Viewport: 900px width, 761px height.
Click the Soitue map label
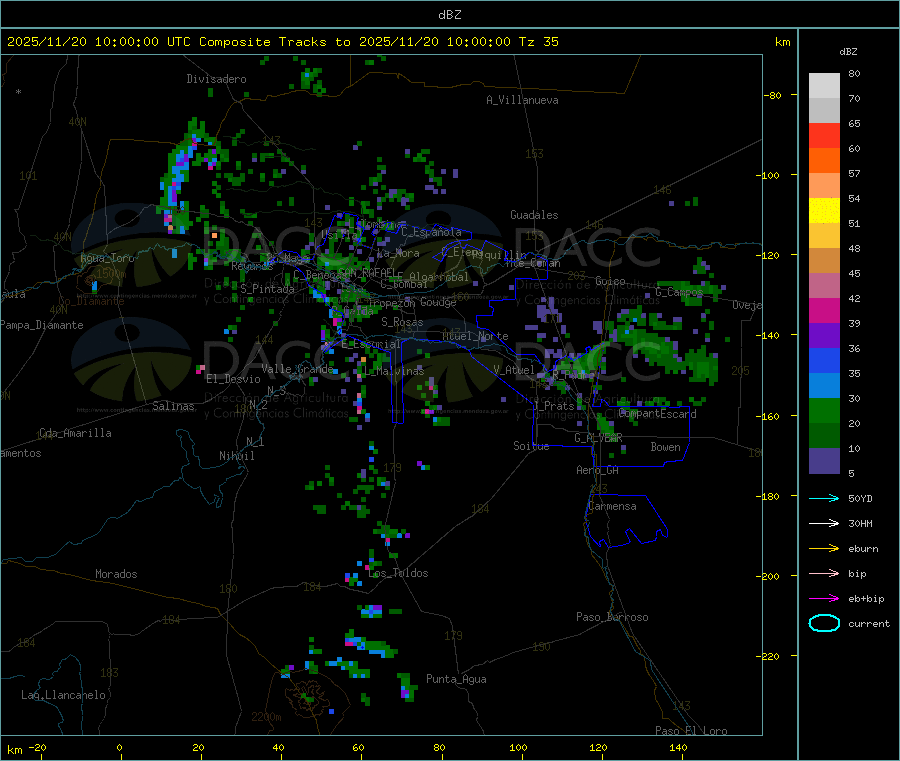pos(531,446)
